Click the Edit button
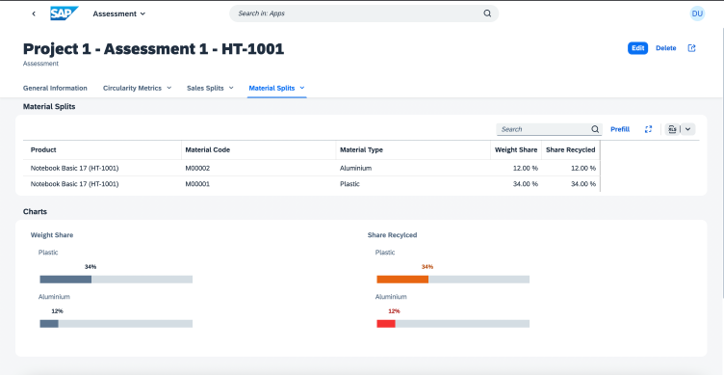Image resolution: width=724 pixels, height=375 pixels. (x=638, y=48)
